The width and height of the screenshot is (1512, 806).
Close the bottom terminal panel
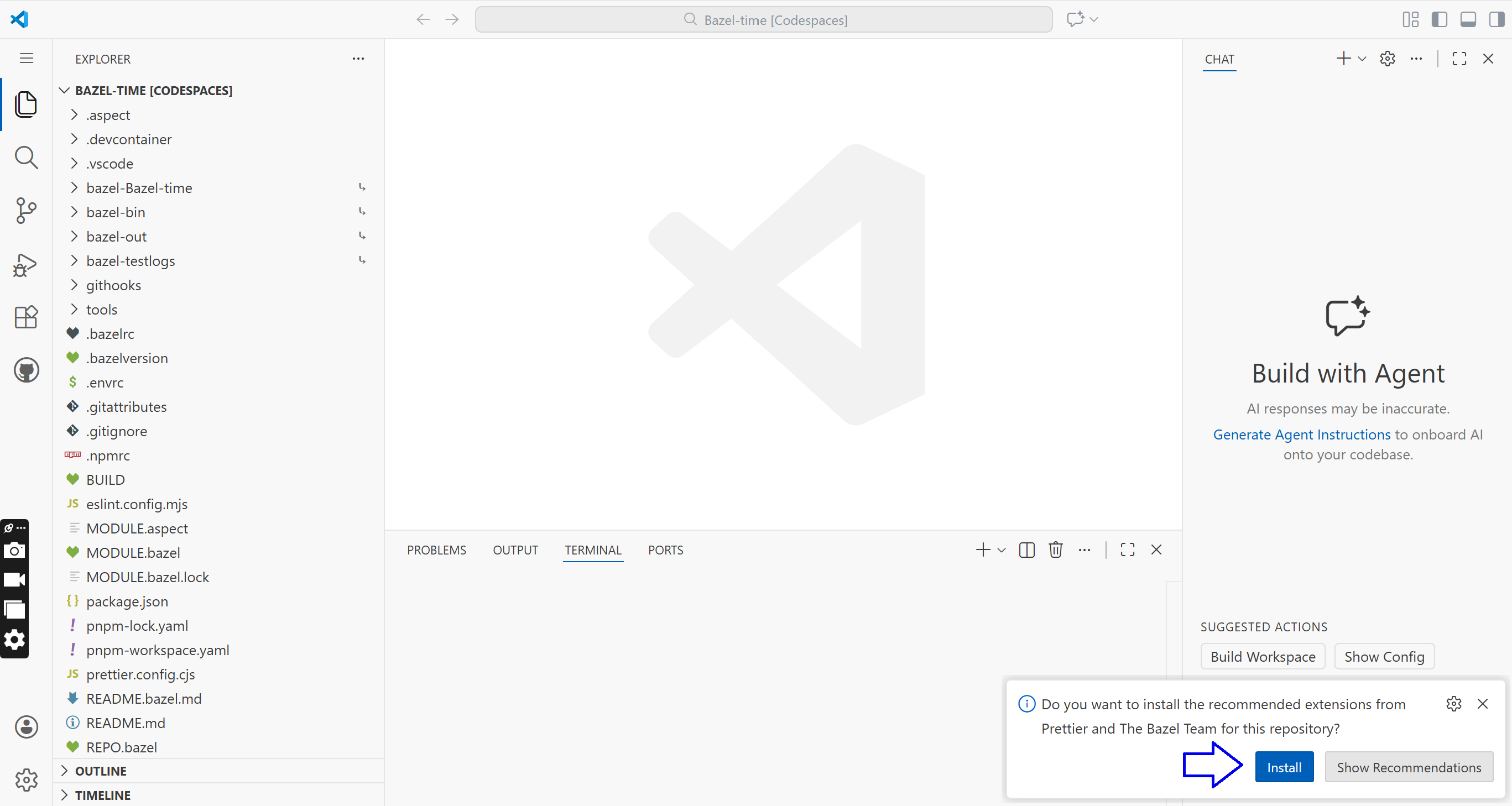[1156, 549]
